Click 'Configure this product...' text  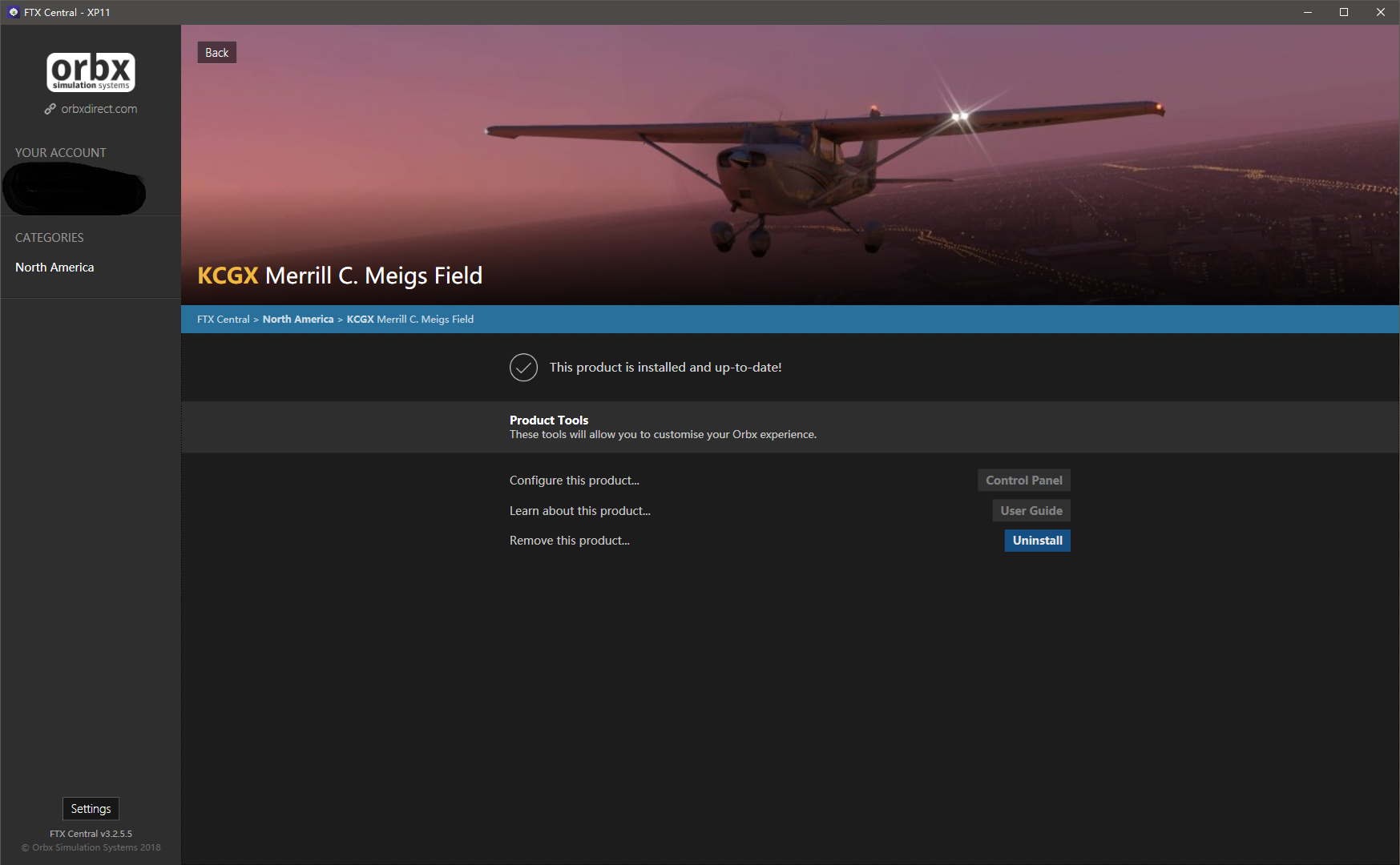575,481
